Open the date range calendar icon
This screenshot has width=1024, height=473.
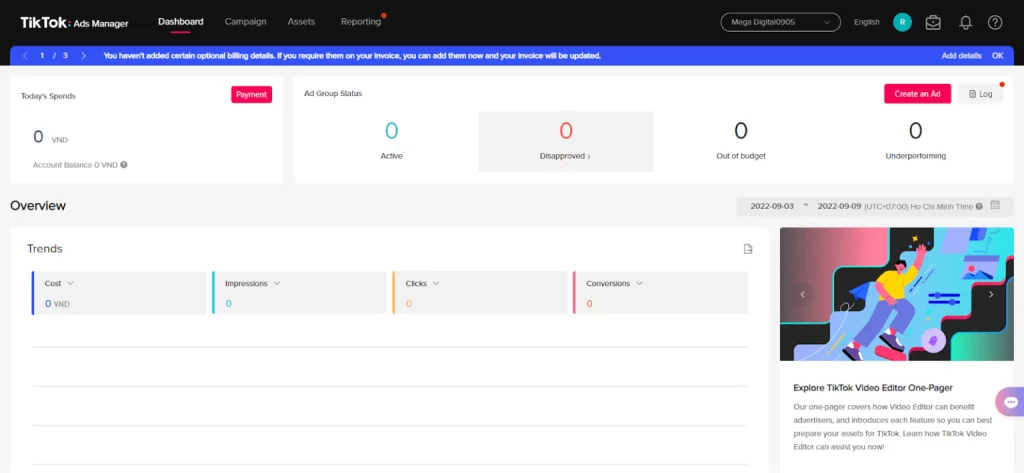pos(995,205)
